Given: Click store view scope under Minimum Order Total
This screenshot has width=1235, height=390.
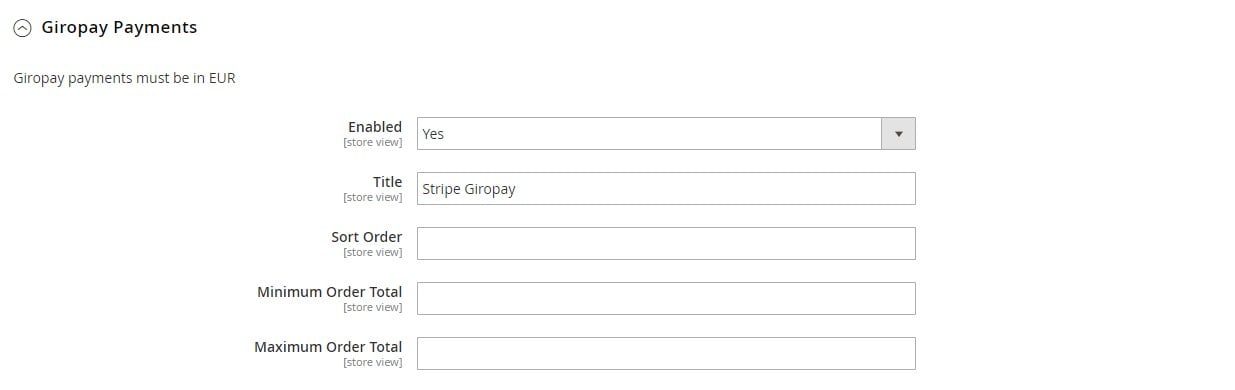Looking at the screenshot, I should [373, 308].
